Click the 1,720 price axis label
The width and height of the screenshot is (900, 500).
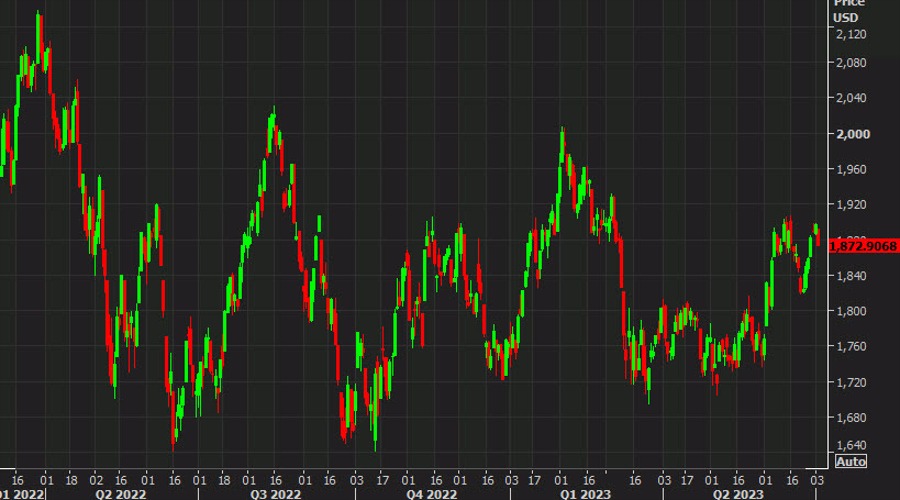(851, 383)
